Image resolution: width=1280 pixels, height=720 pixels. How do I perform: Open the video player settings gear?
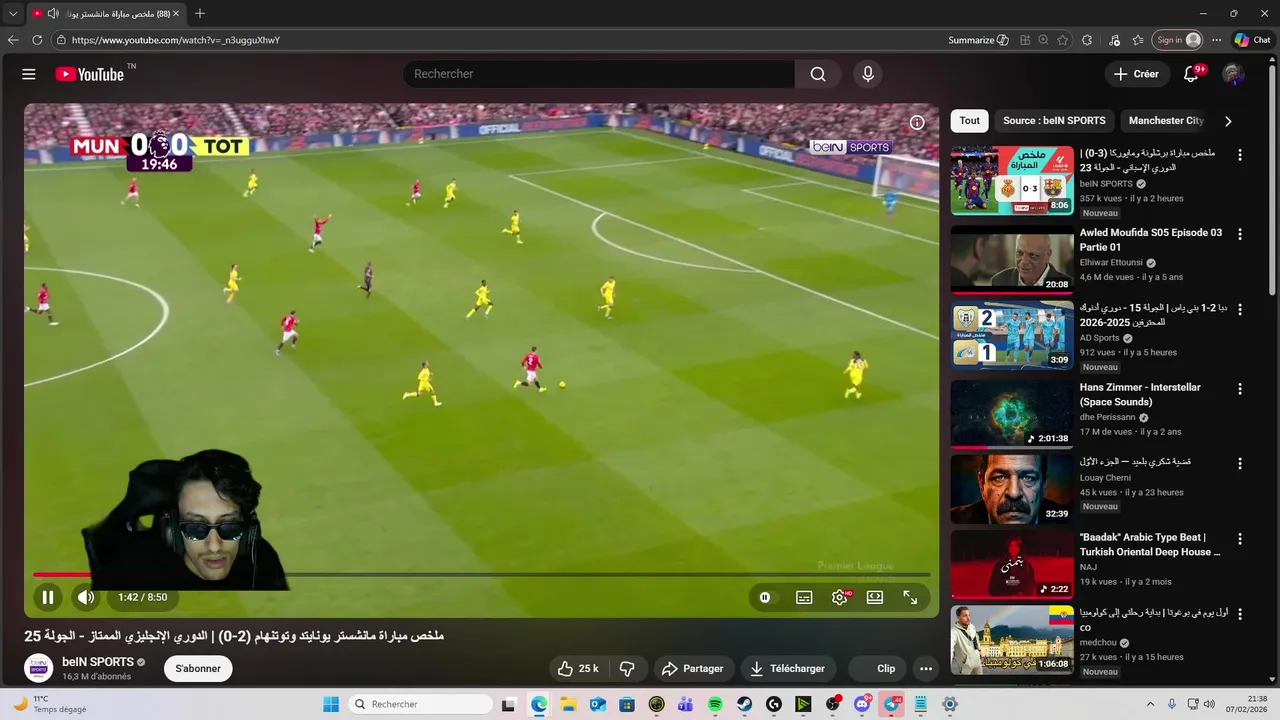click(x=840, y=598)
